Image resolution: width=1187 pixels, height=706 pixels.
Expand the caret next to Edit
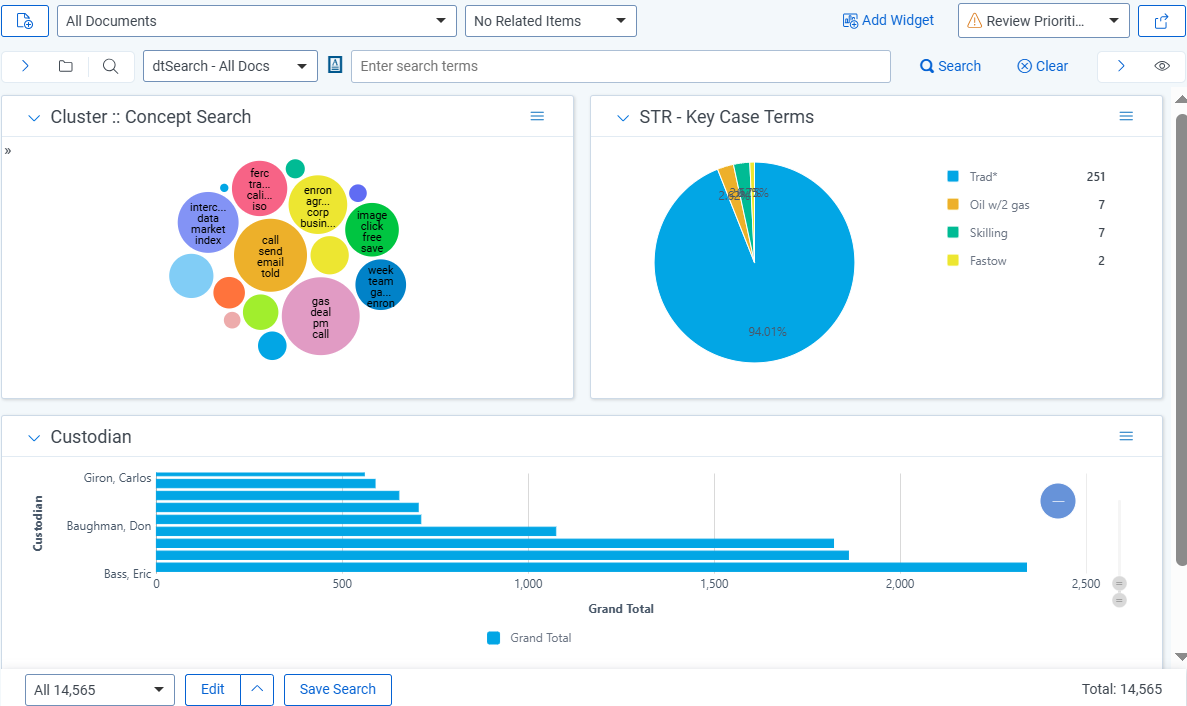pyautogui.click(x=257, y=689)
